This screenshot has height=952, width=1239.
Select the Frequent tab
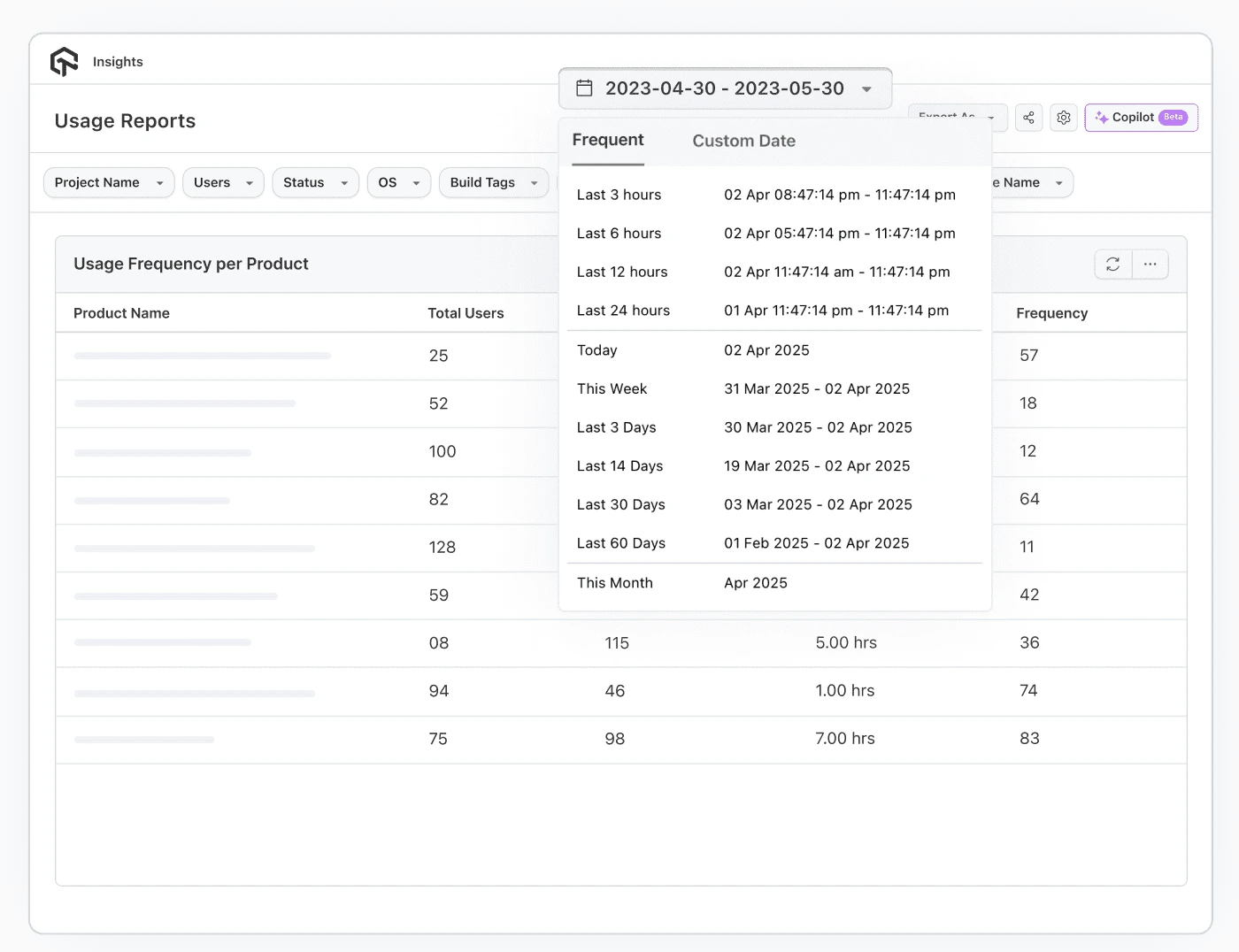coord(608,139)
